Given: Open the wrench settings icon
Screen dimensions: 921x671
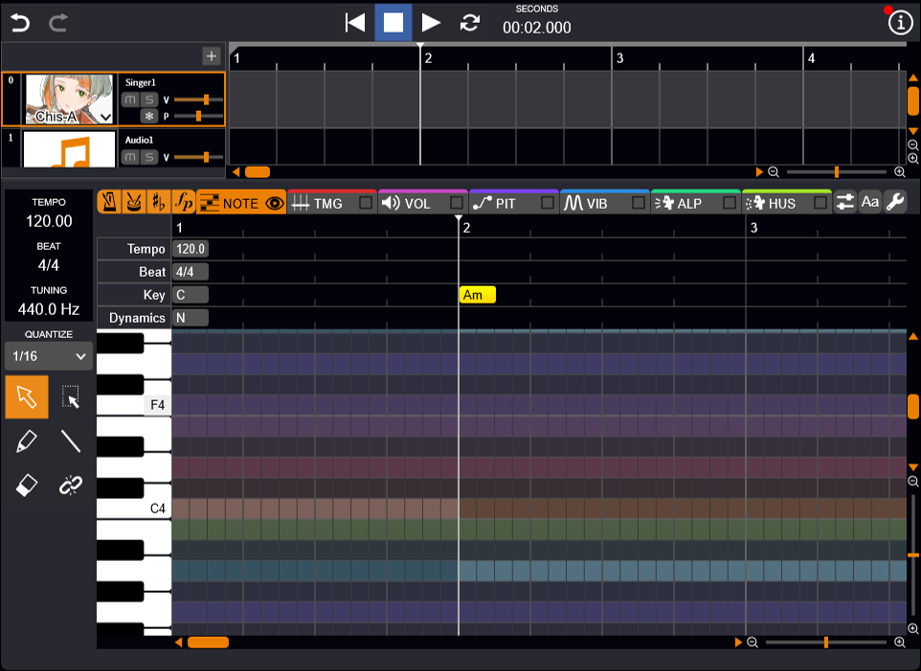Looking at the screenshot, I should pyautogui.click(x=895, y=203).
